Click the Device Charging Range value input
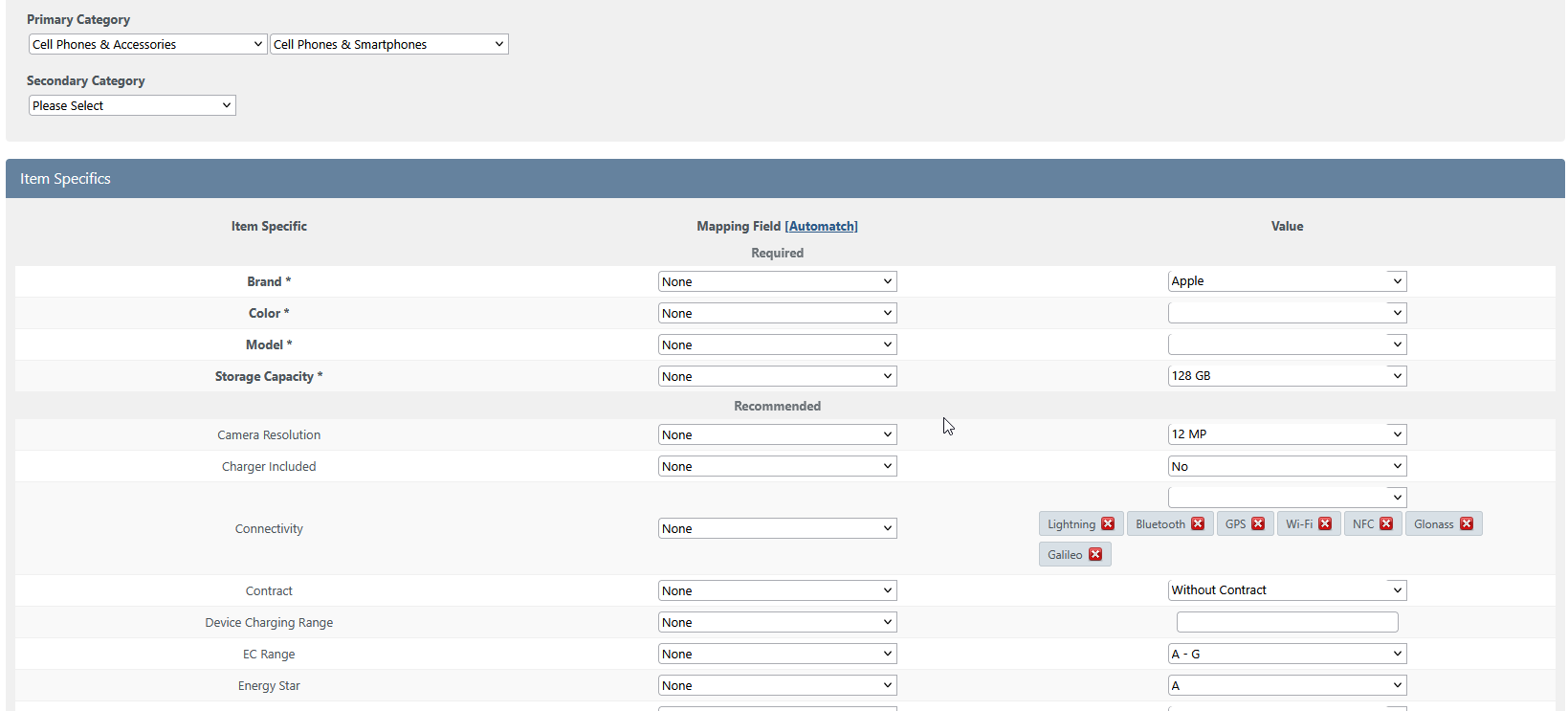The height and width of the screenshot is (711, 1568). (1287, 622)
